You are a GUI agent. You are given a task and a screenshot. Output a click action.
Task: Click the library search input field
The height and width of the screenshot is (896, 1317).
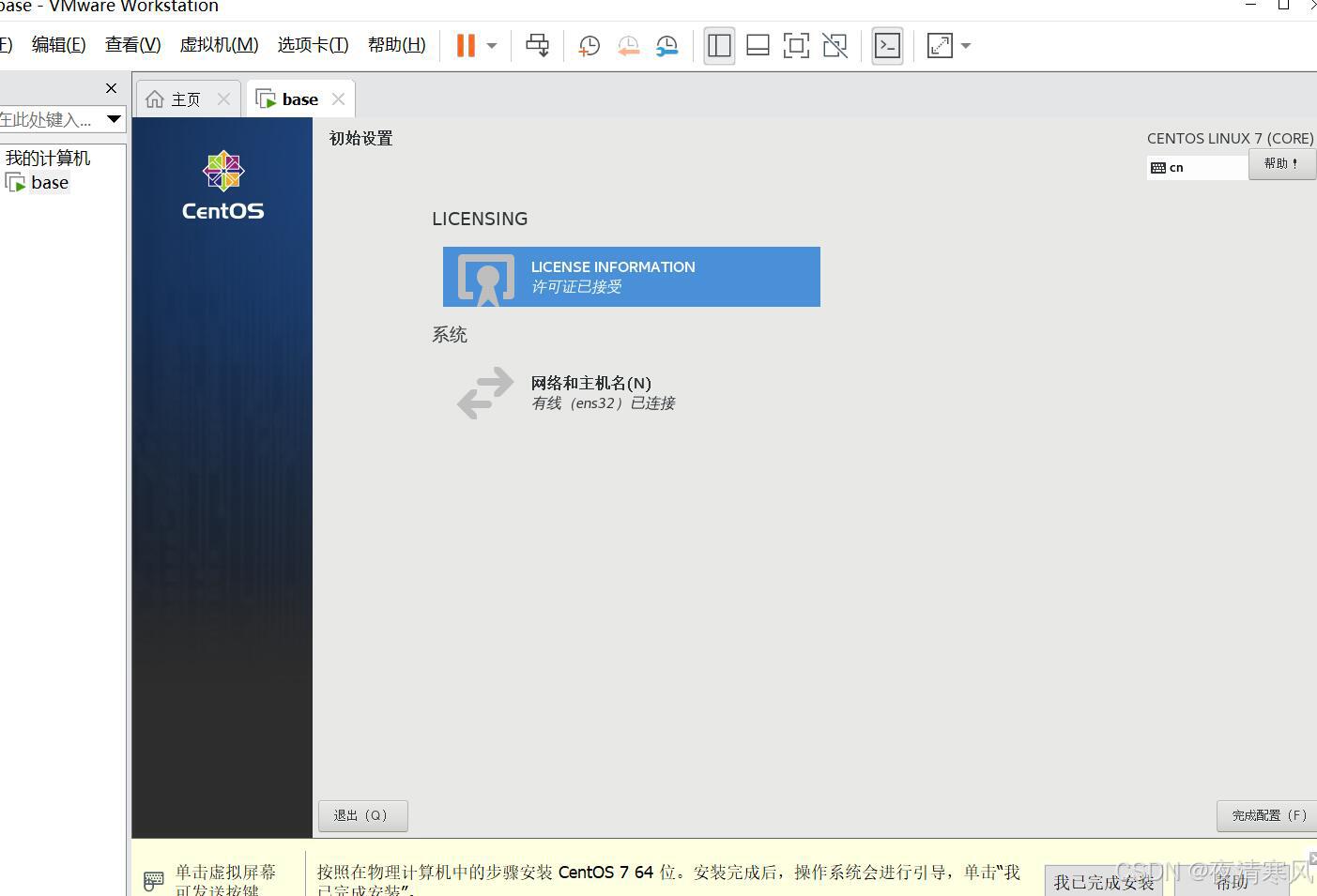click(x=51, y=119)
